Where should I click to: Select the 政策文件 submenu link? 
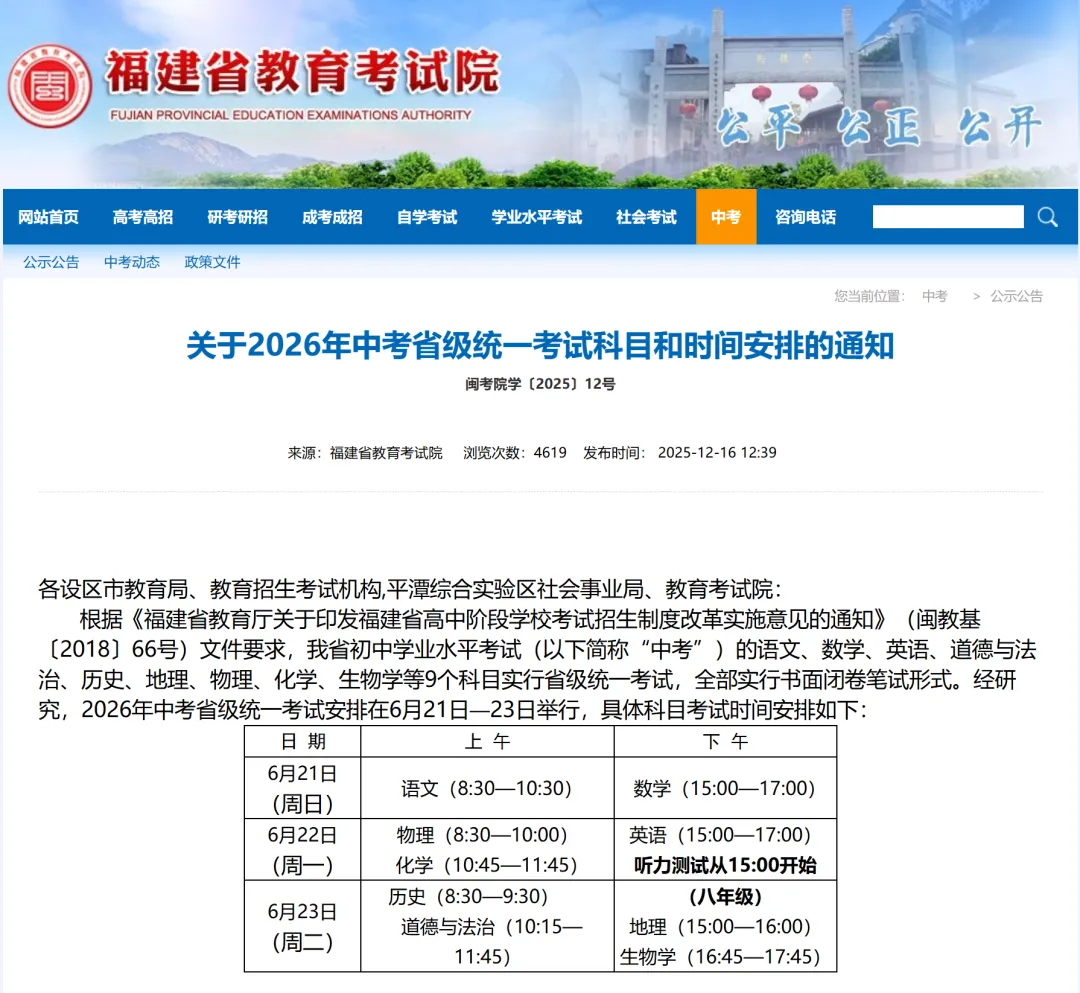click(x=211, y=262)
